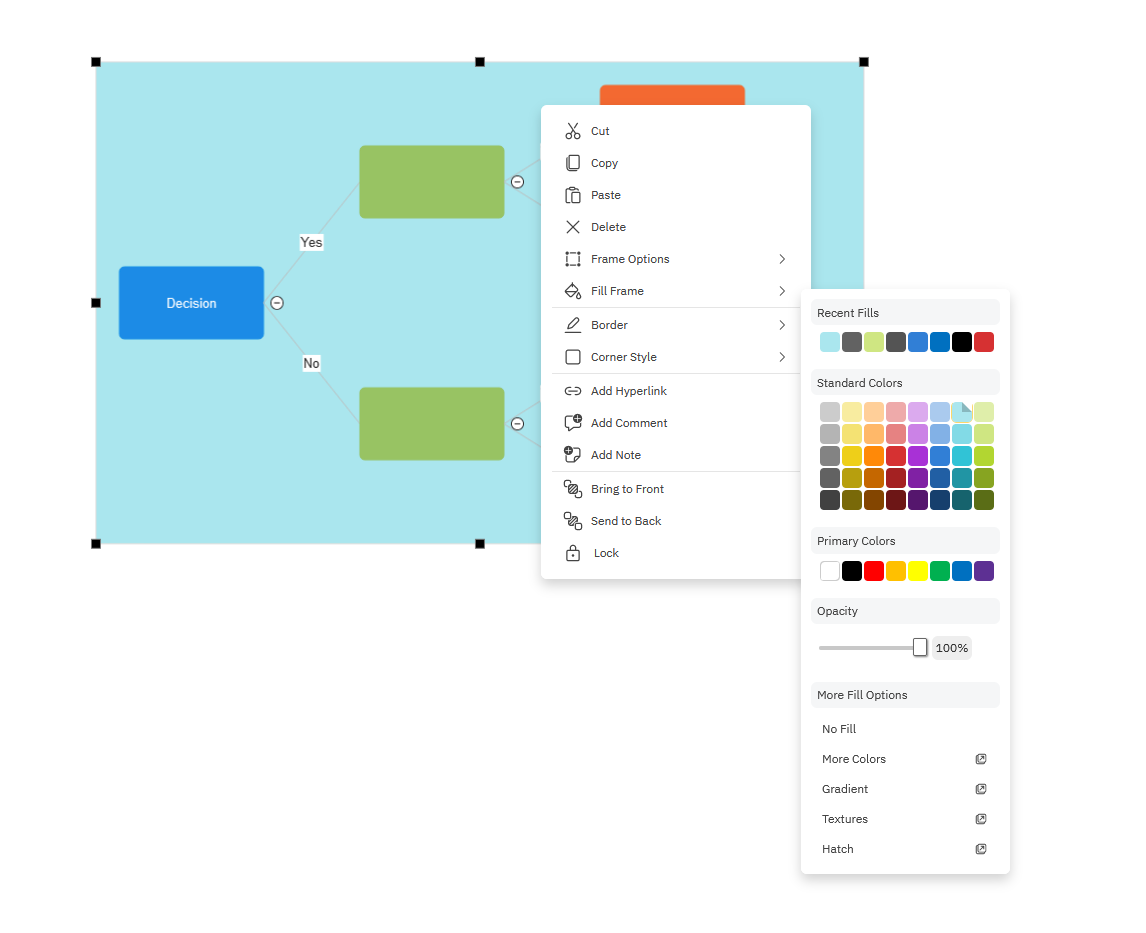Open the Corner Style submenu arrow
The width and height of the screenshot is (1146, 933).
(x=782, y=357)
